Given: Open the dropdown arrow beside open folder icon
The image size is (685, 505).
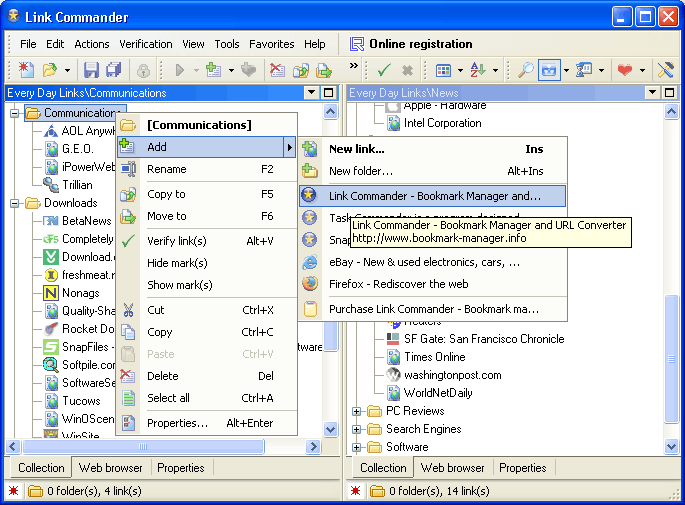Looking at the screenshot, I should pyautogui.click(x=67, y=70).
